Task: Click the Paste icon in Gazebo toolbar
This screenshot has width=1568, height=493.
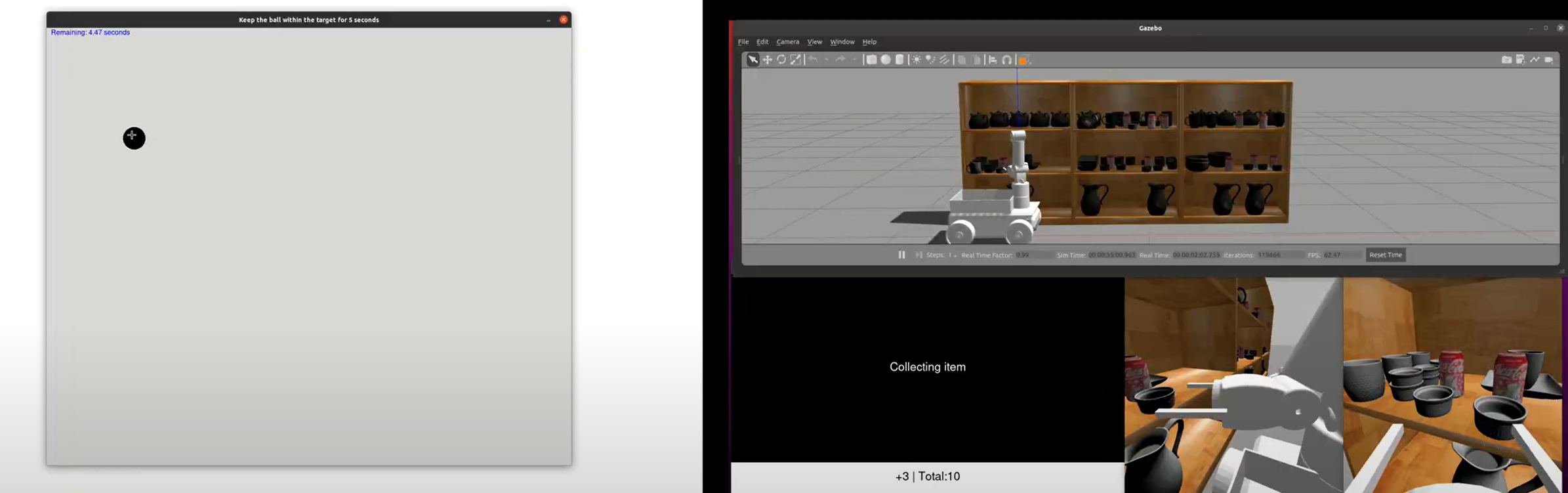Action: pos(976,60)
